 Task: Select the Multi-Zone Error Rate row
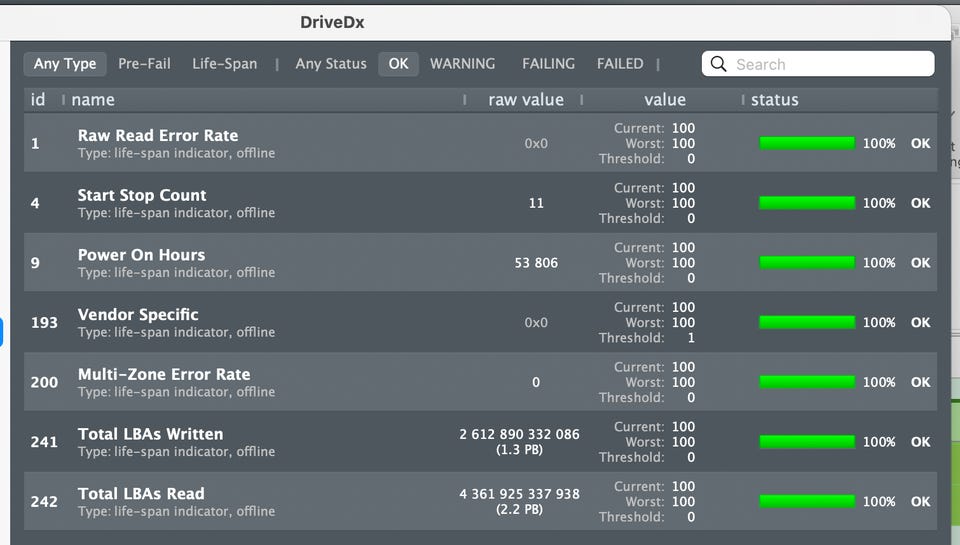coord(481,382)
